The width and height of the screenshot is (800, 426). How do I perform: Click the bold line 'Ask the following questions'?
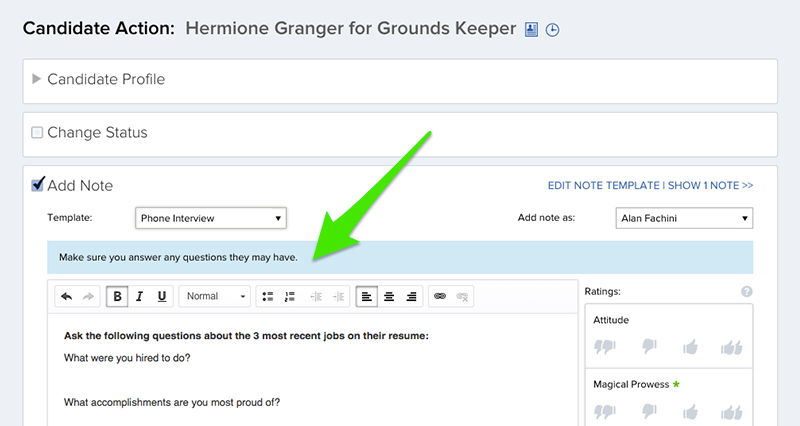click(246, 336)
